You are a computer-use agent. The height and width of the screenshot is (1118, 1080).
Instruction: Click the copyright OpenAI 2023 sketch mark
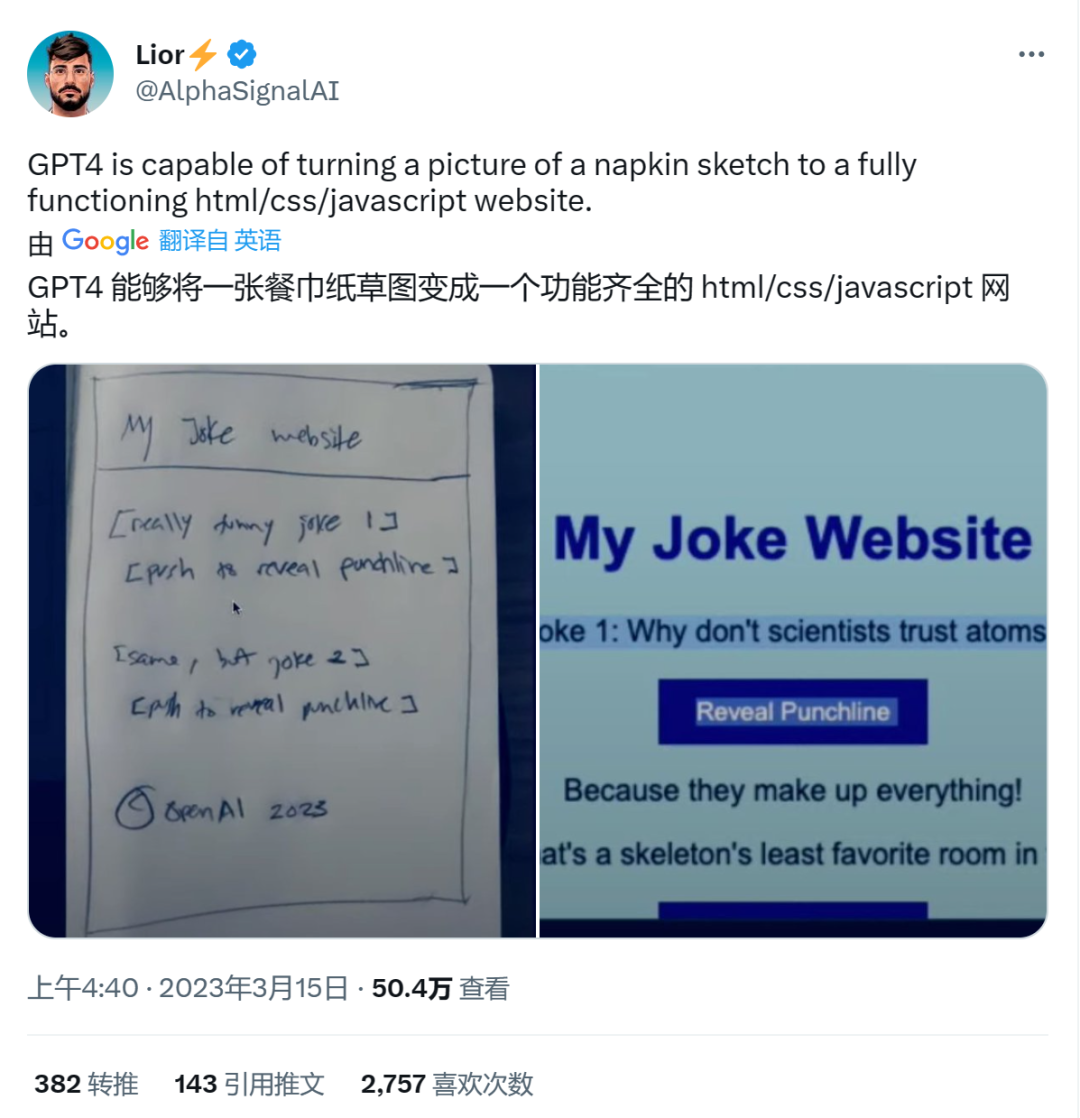point(221,808)
